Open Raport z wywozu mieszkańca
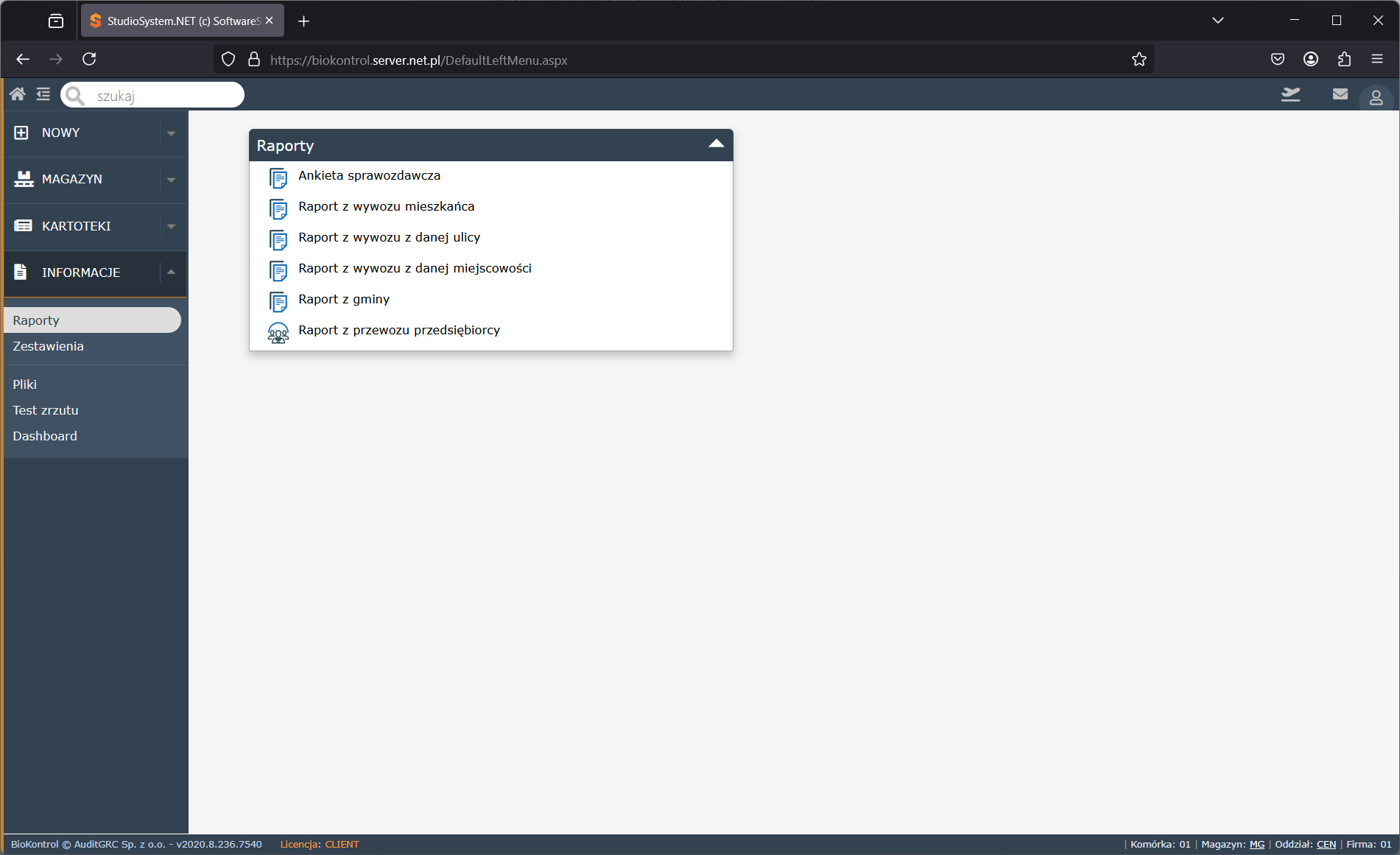The height and width of the screenshot is (855, 1400). [386, 206]
